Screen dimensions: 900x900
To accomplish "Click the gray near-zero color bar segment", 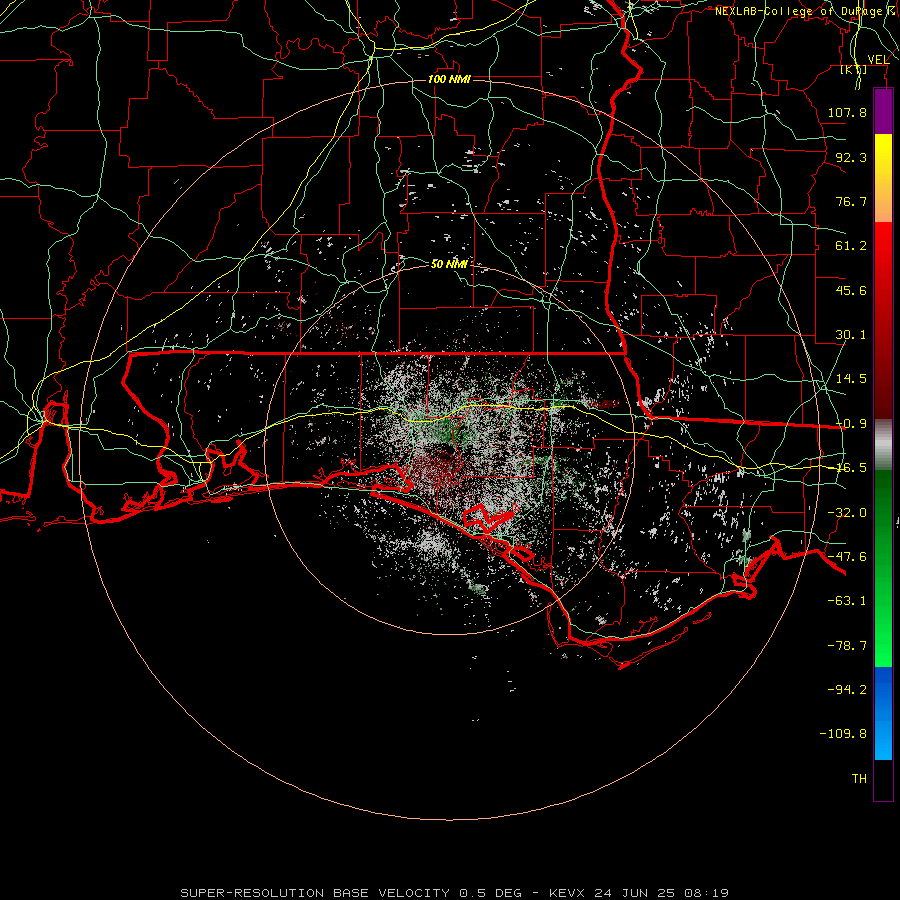I will (883, 444).
